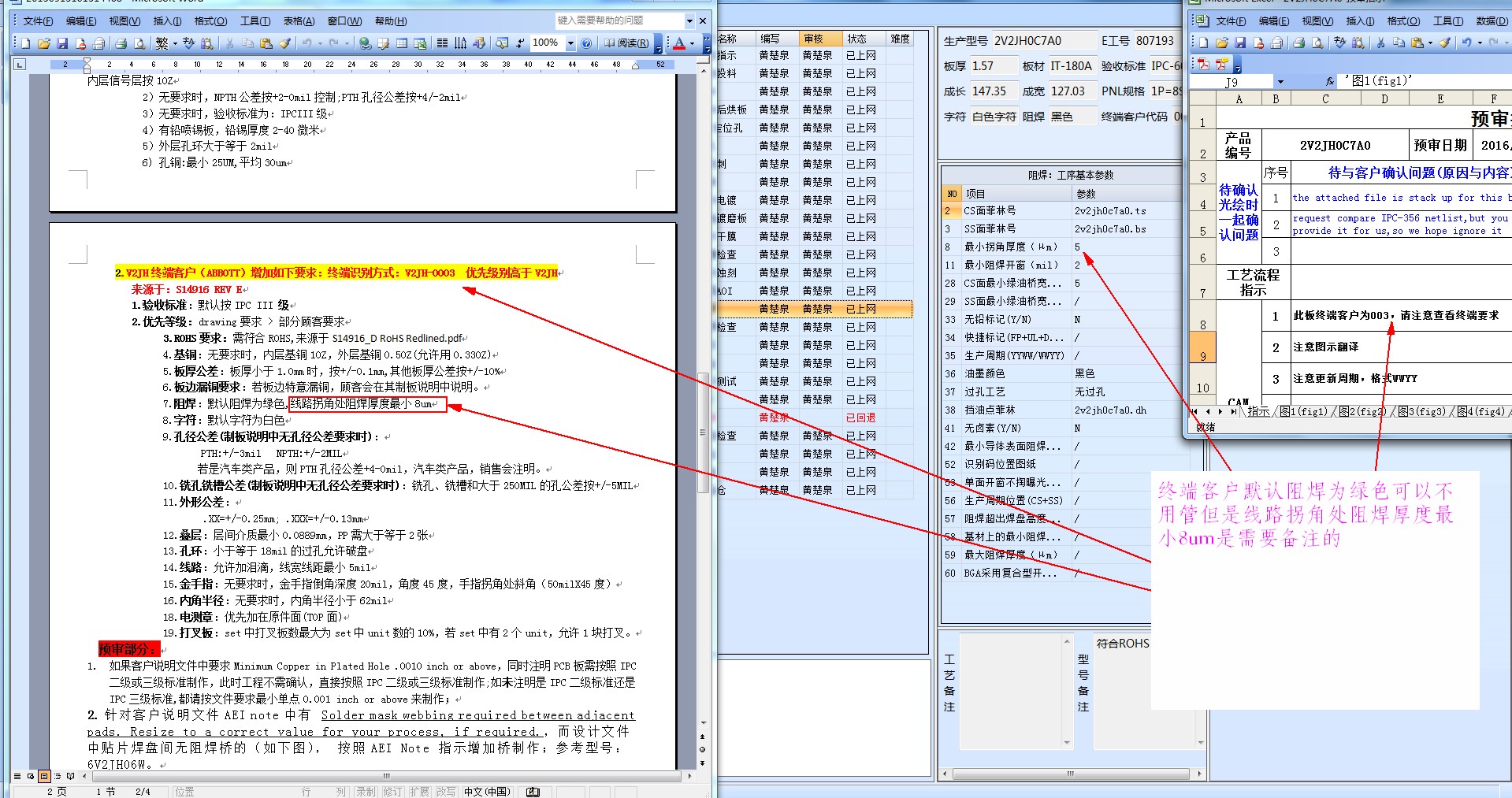Open the 帮助(H) menu in Word

coord(391,21)
